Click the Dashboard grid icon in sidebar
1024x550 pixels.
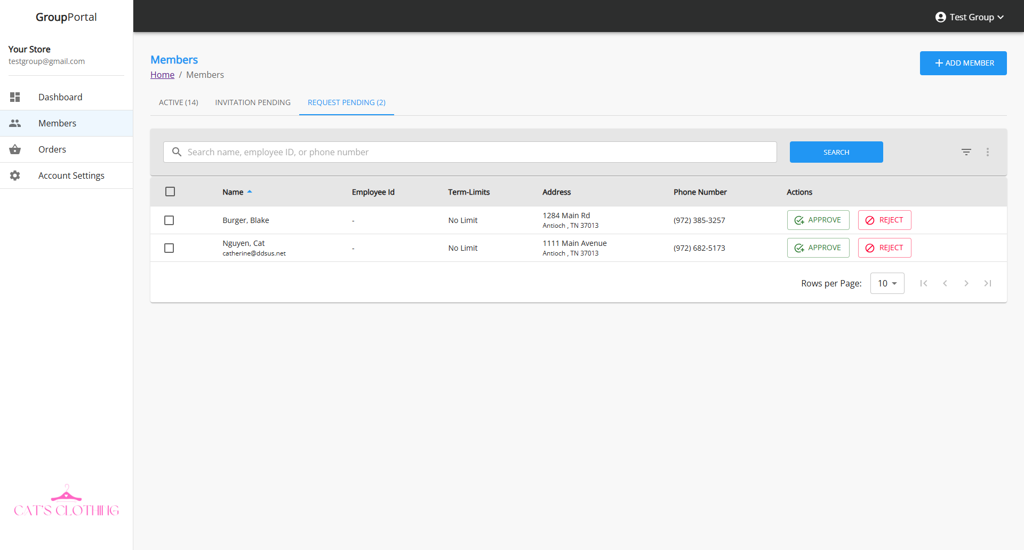pyautogui.click(x=15, y=97)
